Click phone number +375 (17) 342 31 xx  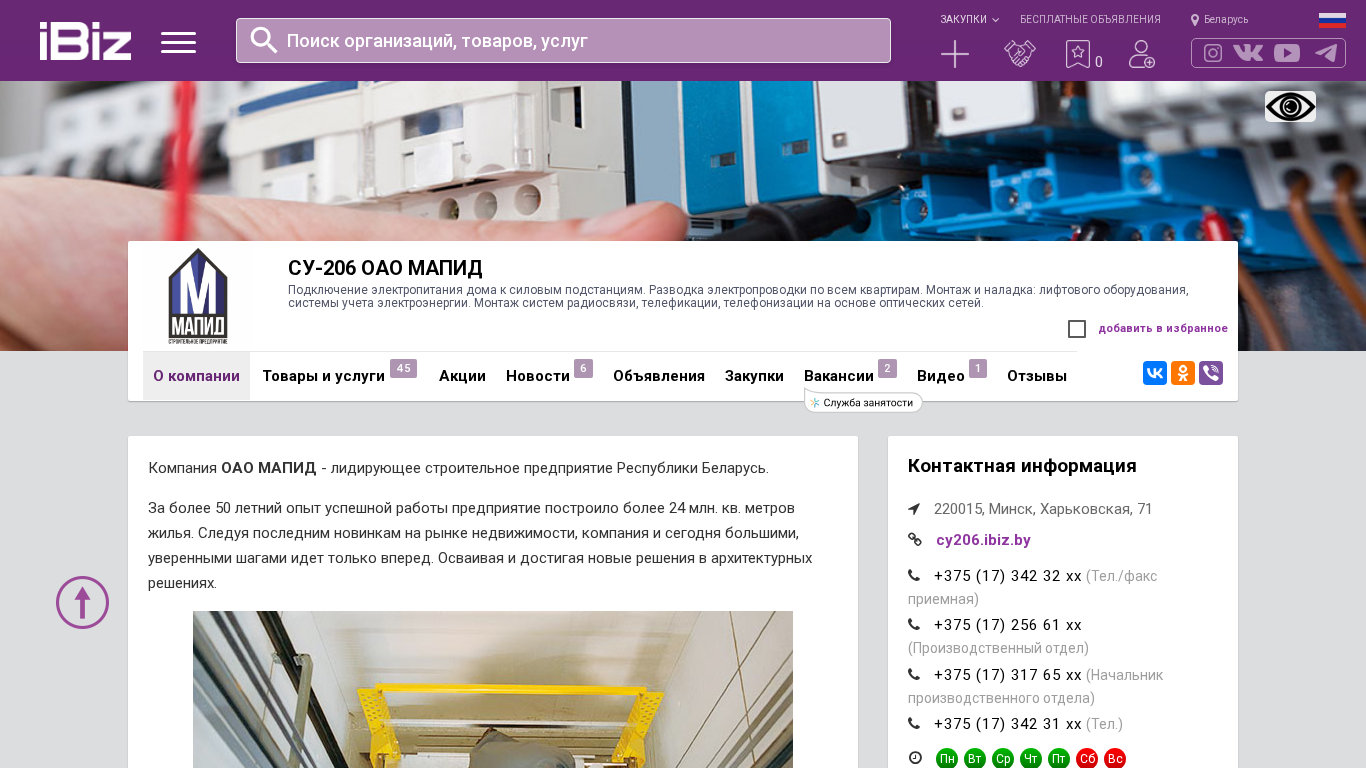click(1008, 724)
